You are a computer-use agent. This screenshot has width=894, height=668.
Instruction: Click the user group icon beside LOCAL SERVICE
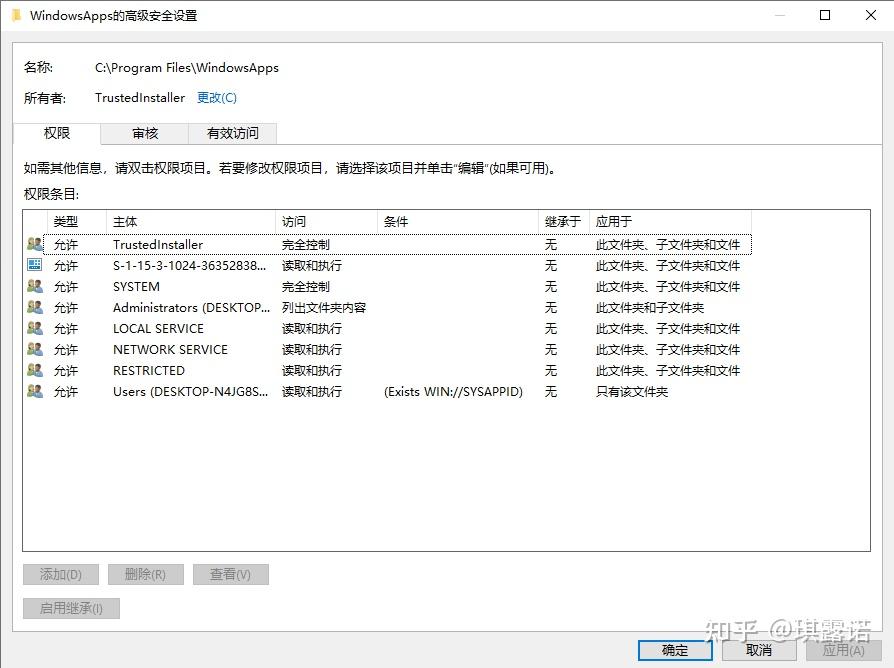[x=35, y=328]
